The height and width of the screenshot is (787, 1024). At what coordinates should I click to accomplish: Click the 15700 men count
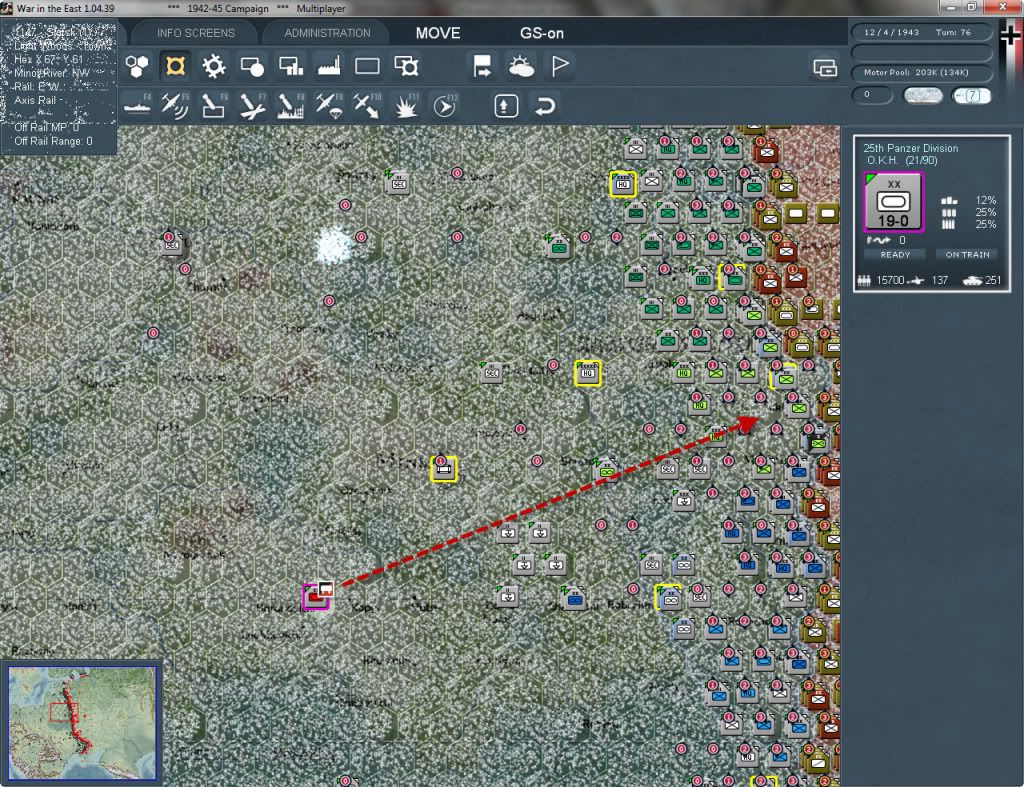[890, 280]
